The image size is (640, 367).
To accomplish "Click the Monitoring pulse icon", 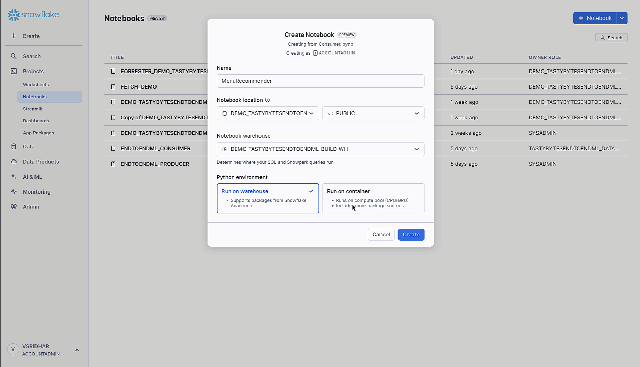I will (13, 192).
